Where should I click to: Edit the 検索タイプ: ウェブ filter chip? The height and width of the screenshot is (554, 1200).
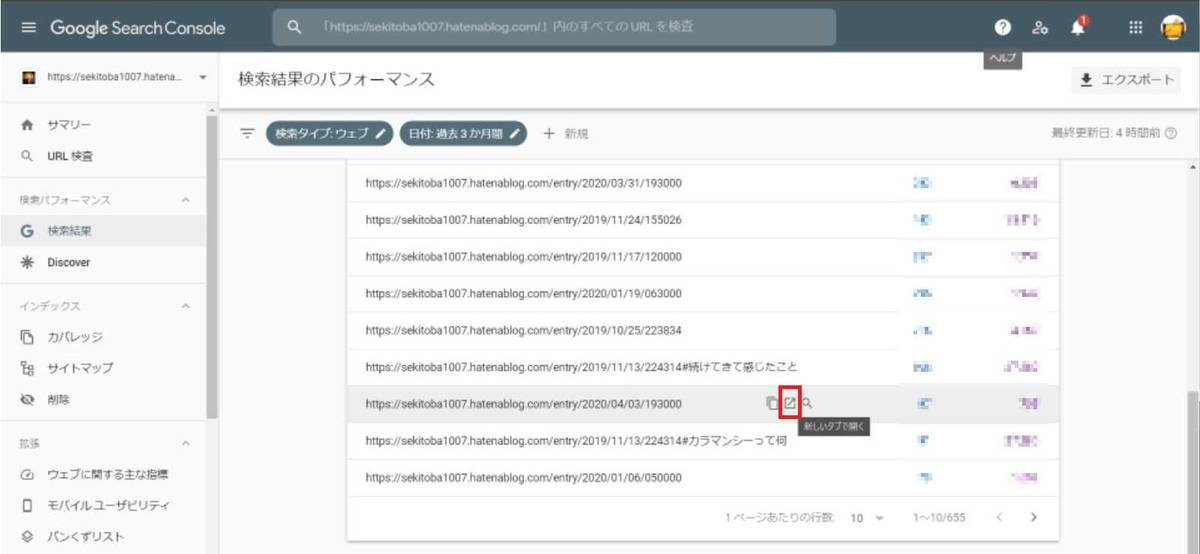click(x=329, y=133)
